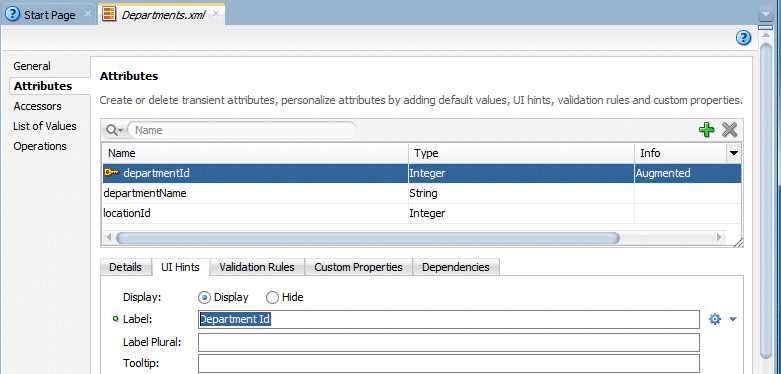The image size is (781, 374).
Task: Click the String type cell of departmentName
Action: [521, 193]
